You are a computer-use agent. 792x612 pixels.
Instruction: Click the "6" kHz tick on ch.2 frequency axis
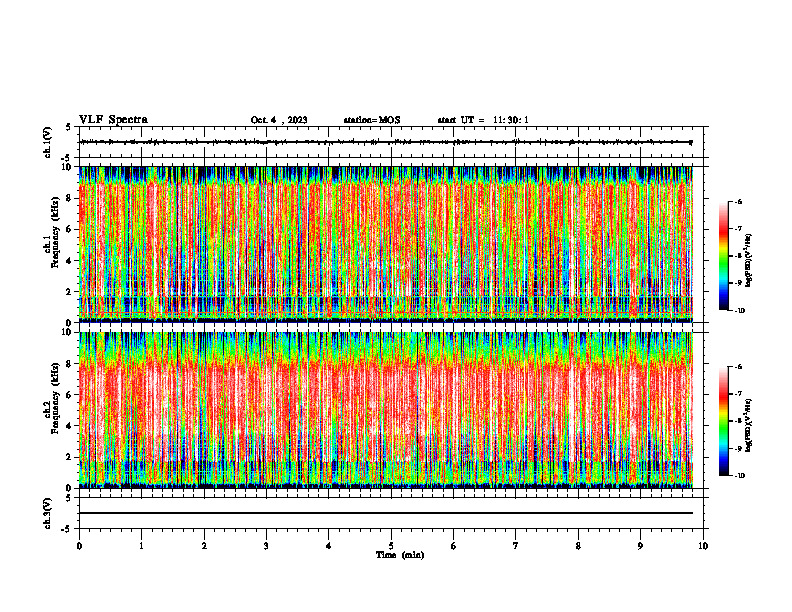coord(70,395)
